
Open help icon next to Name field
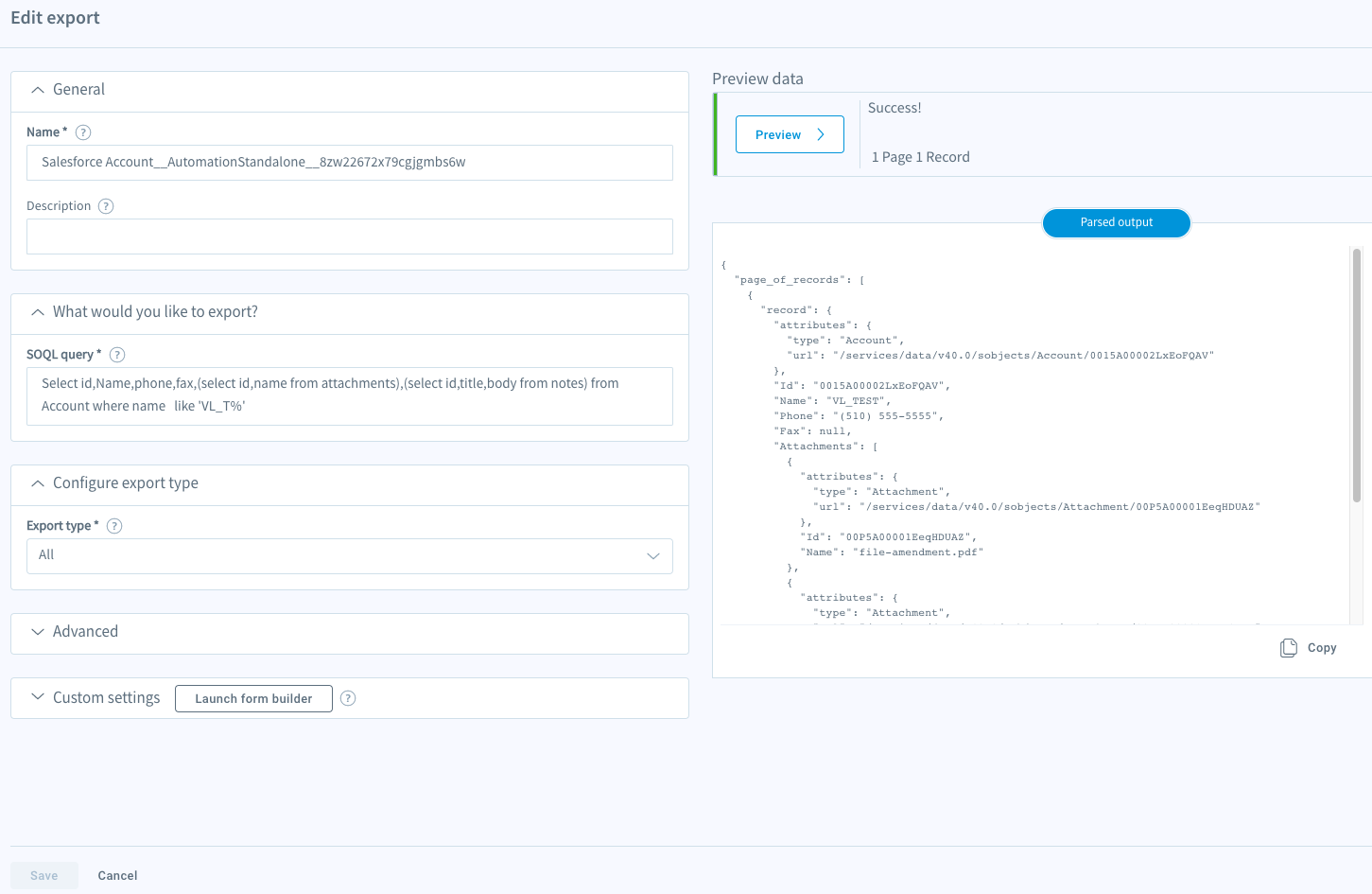[83, 132]
